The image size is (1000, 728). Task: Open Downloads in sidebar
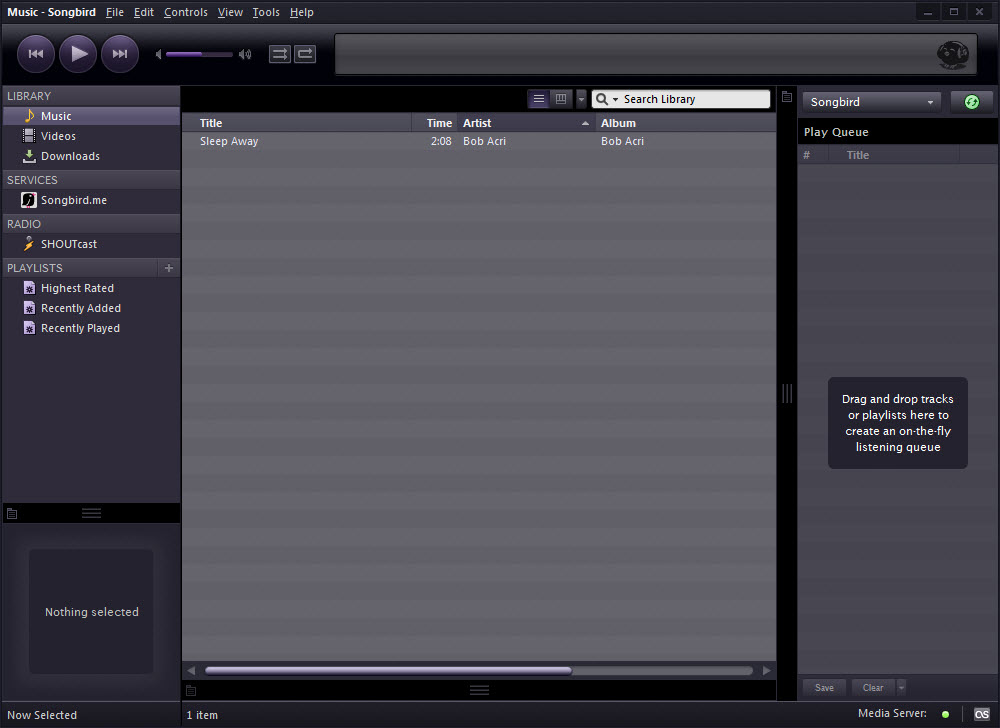(x=92, y=156)
